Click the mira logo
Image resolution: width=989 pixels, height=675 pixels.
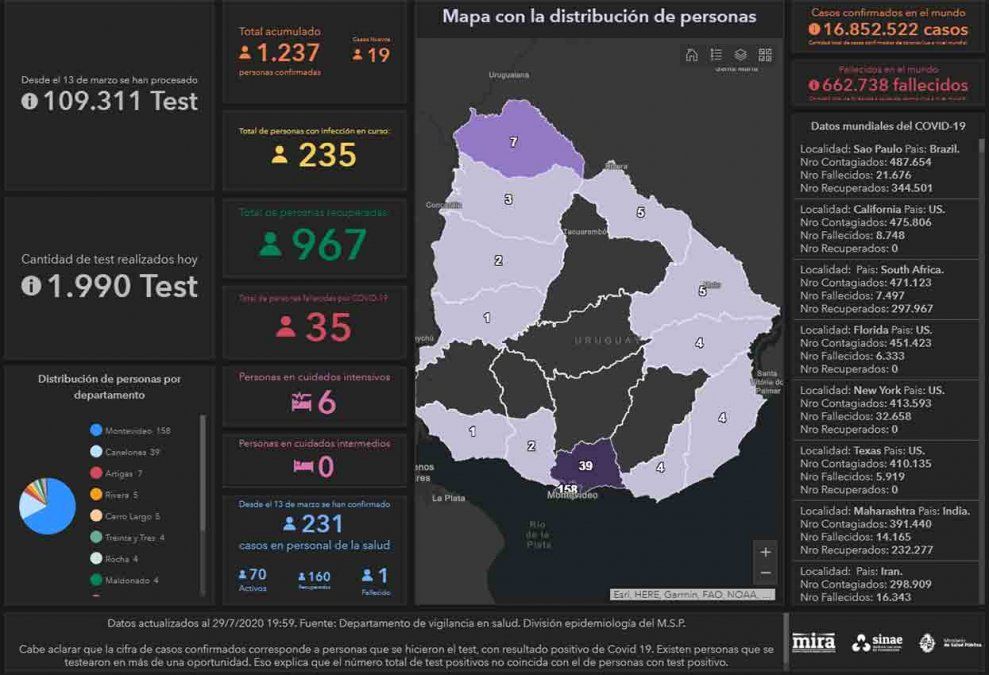click(813, 642)
